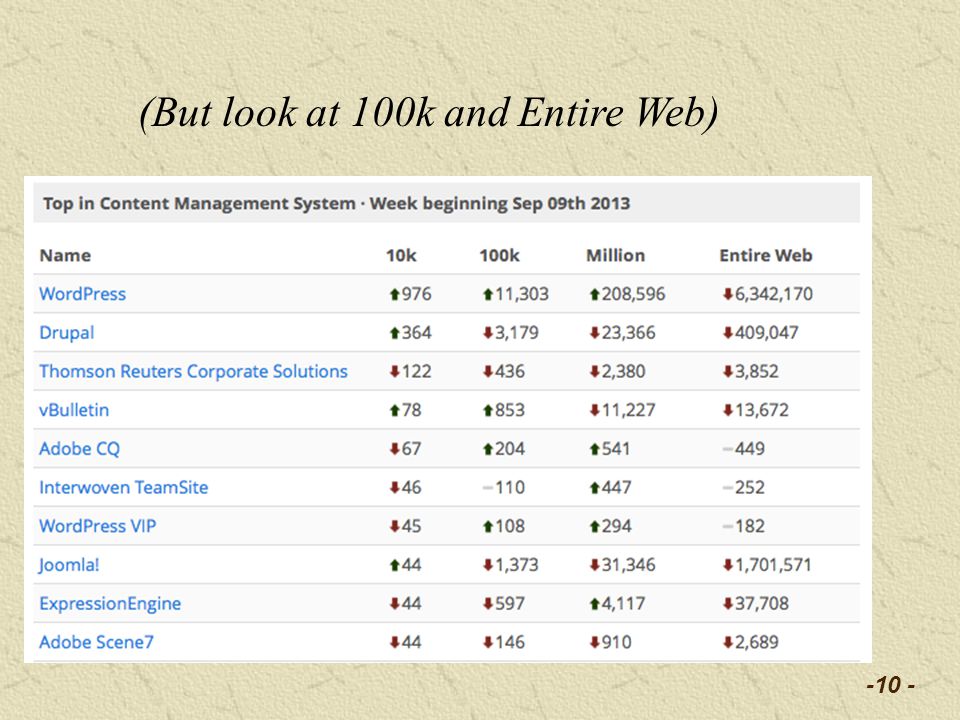Select ExpressionEngine 100k value 597
Image resolution: width=960 pixels, height=720 pixels.
(509, 604)
